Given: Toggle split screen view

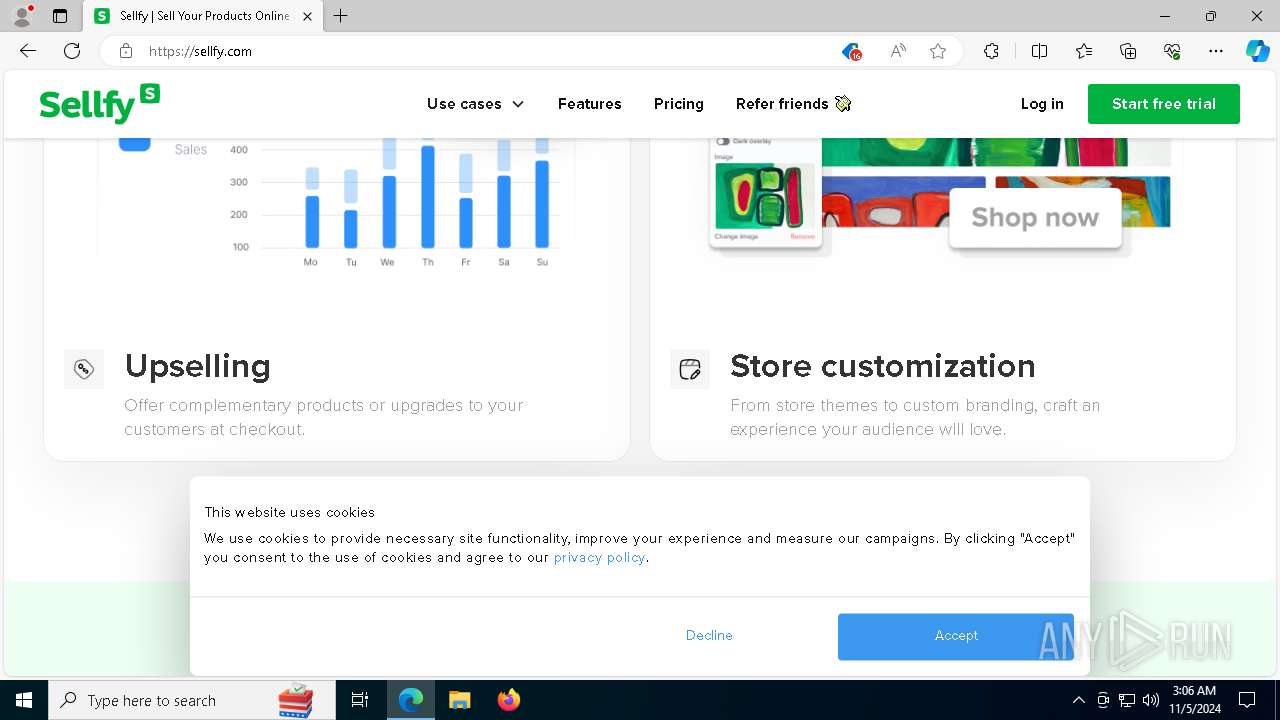Looking at the screenshot, I should [1039, 51].
